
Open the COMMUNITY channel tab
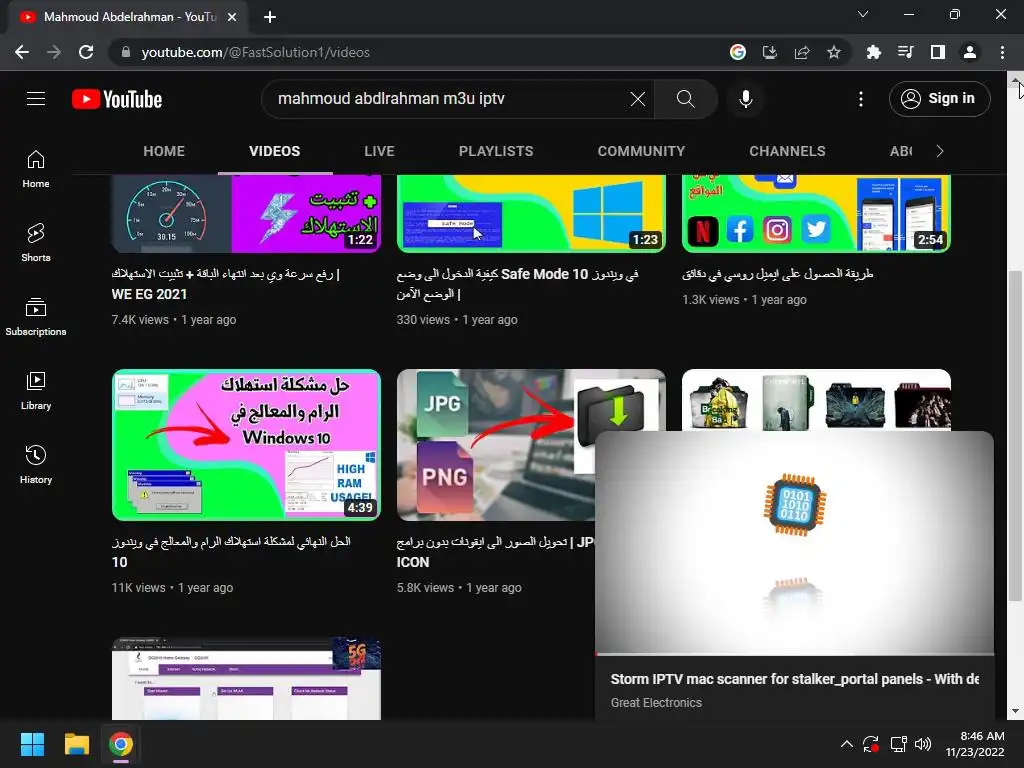click(641, 151)
